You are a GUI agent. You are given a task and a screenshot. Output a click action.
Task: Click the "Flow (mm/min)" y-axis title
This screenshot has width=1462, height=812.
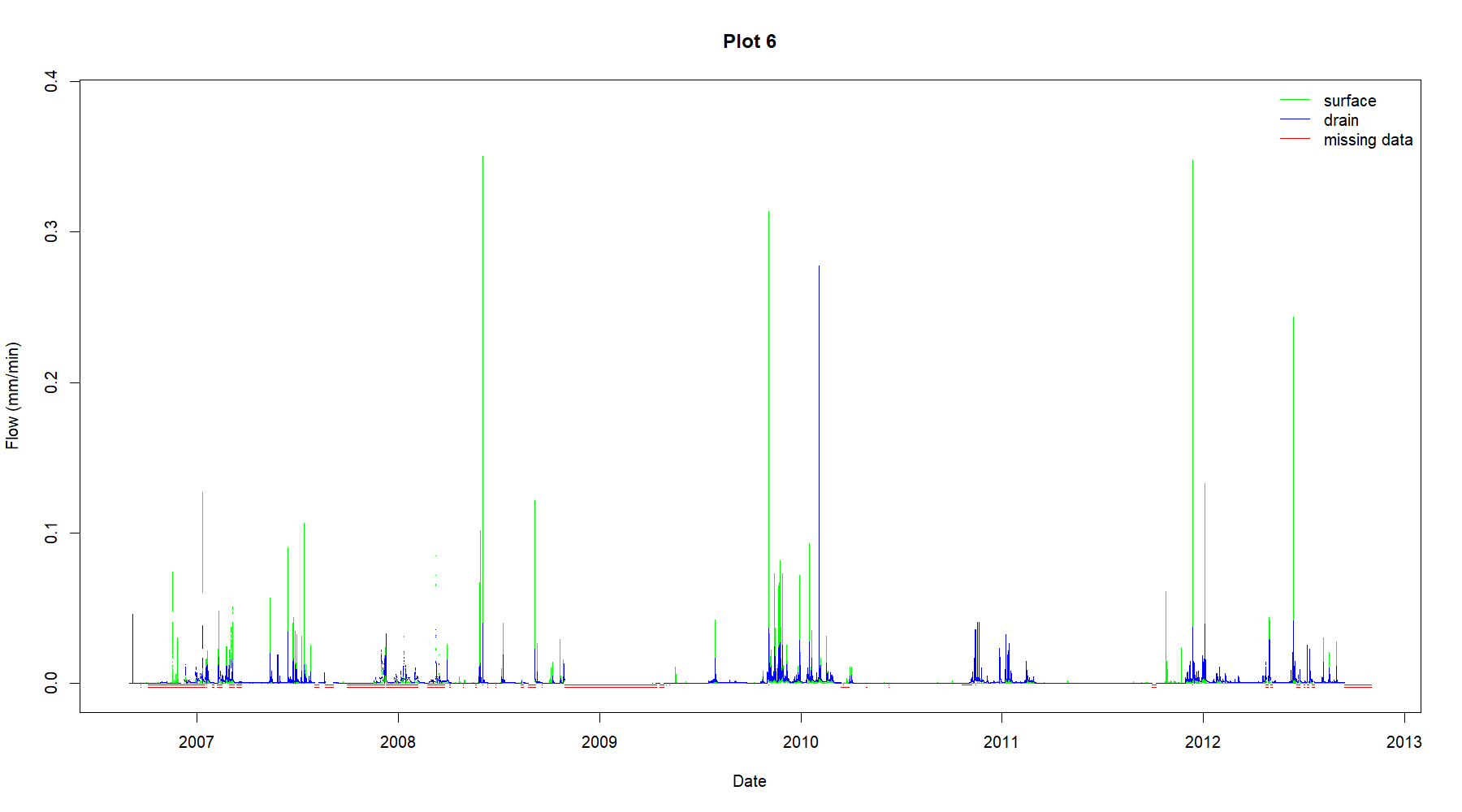pyautogui.click(x=12, y=395)
